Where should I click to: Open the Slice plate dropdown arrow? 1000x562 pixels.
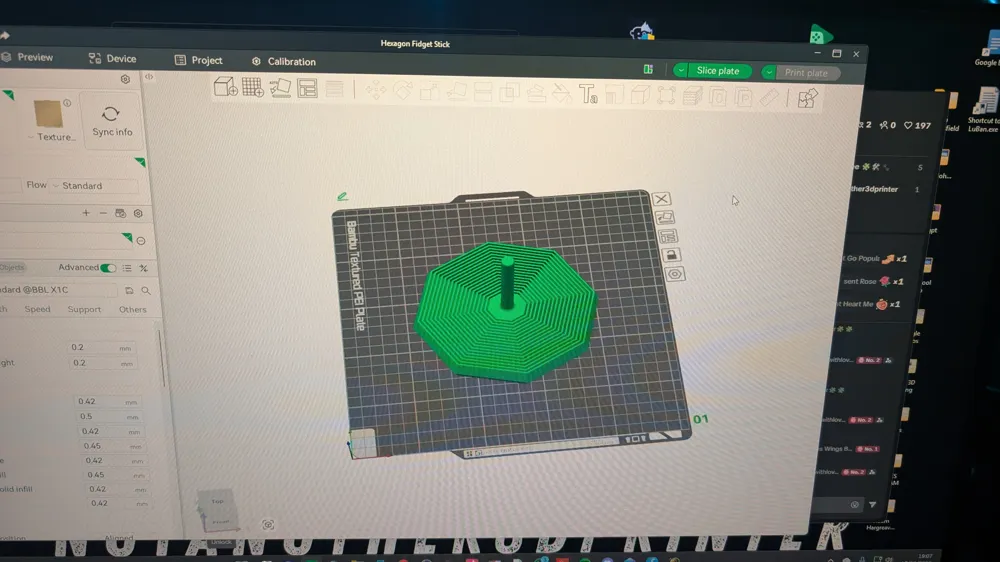tap(680, 70)
